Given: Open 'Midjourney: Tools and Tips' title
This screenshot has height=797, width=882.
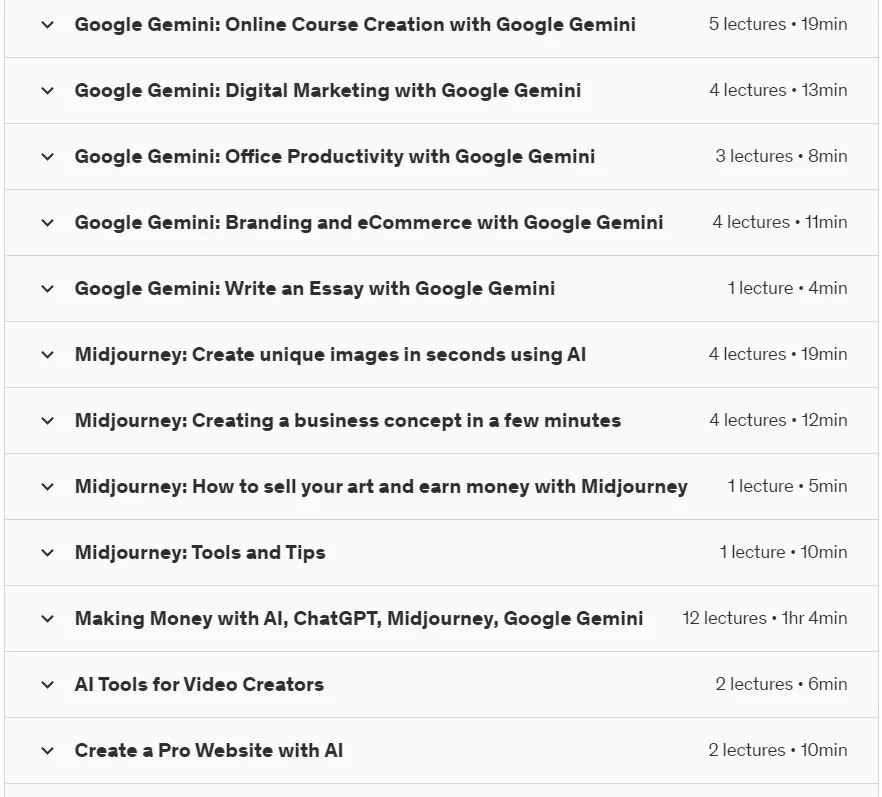Looking at the screenshot, I should (200, 552).
